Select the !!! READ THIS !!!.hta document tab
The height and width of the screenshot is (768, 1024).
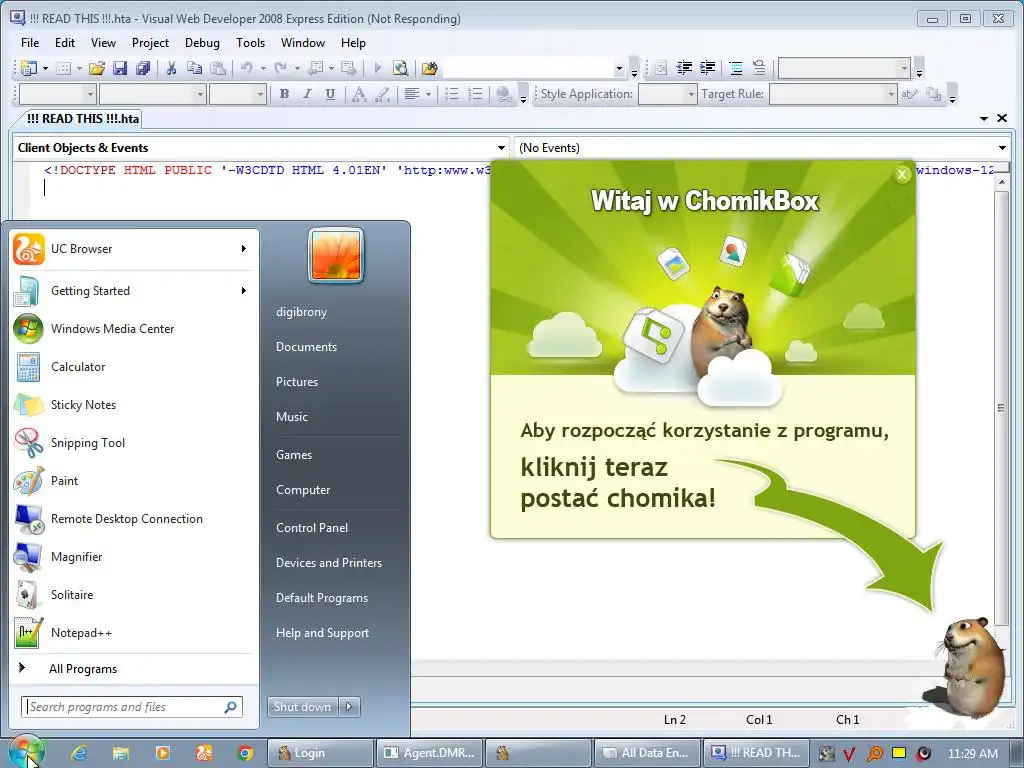[x=82, y=118]
